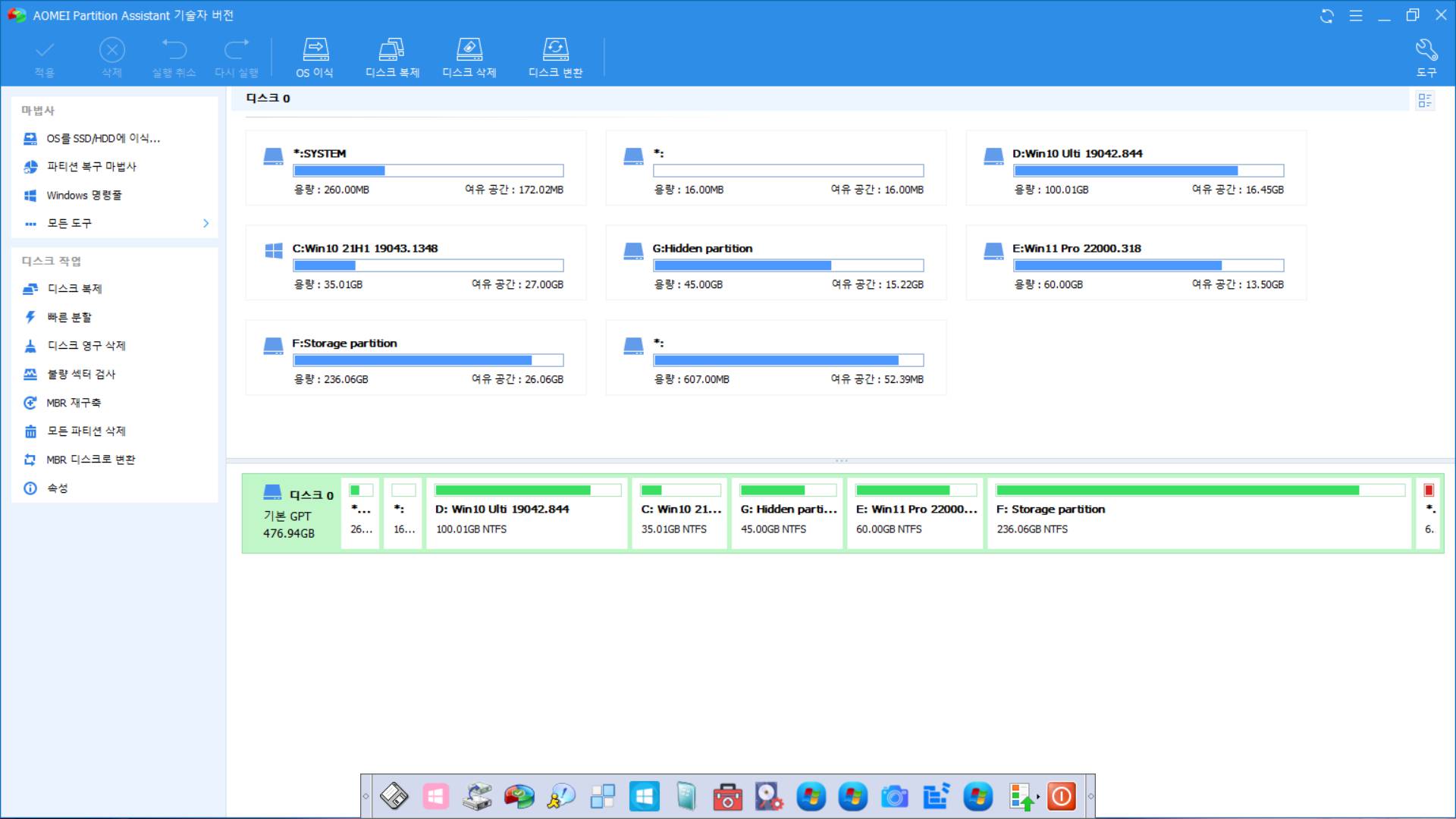Select the D:Win10 Ulti 19042.844 card

1136,168
